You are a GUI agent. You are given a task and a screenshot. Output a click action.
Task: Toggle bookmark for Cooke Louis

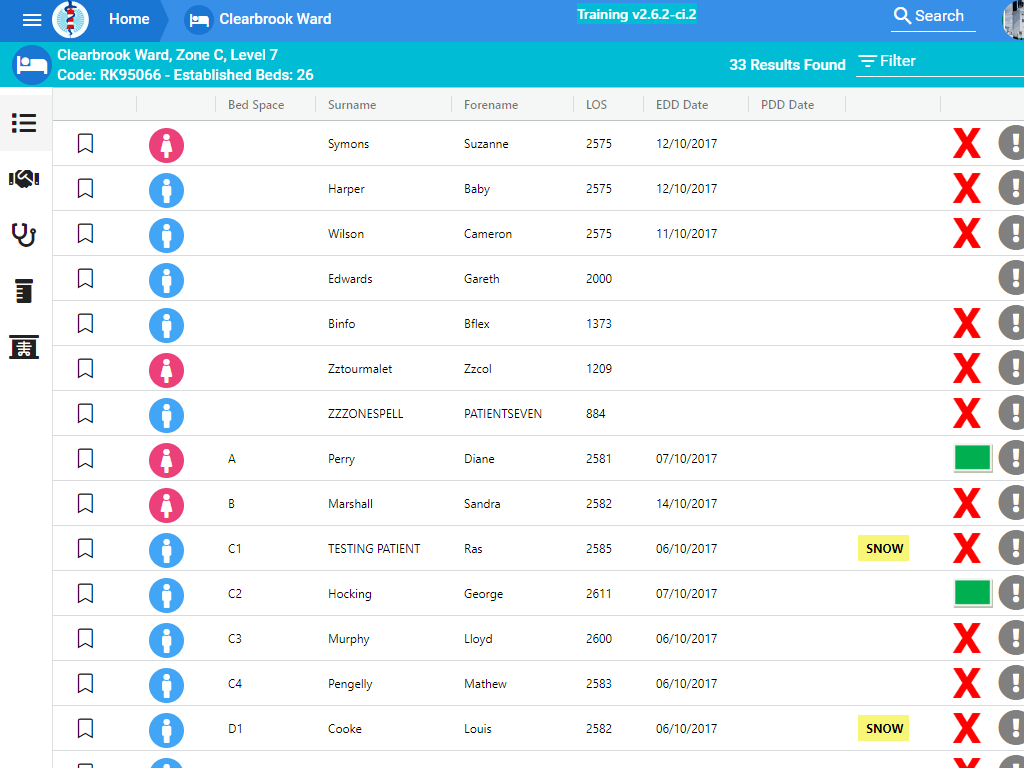point(86,728)
